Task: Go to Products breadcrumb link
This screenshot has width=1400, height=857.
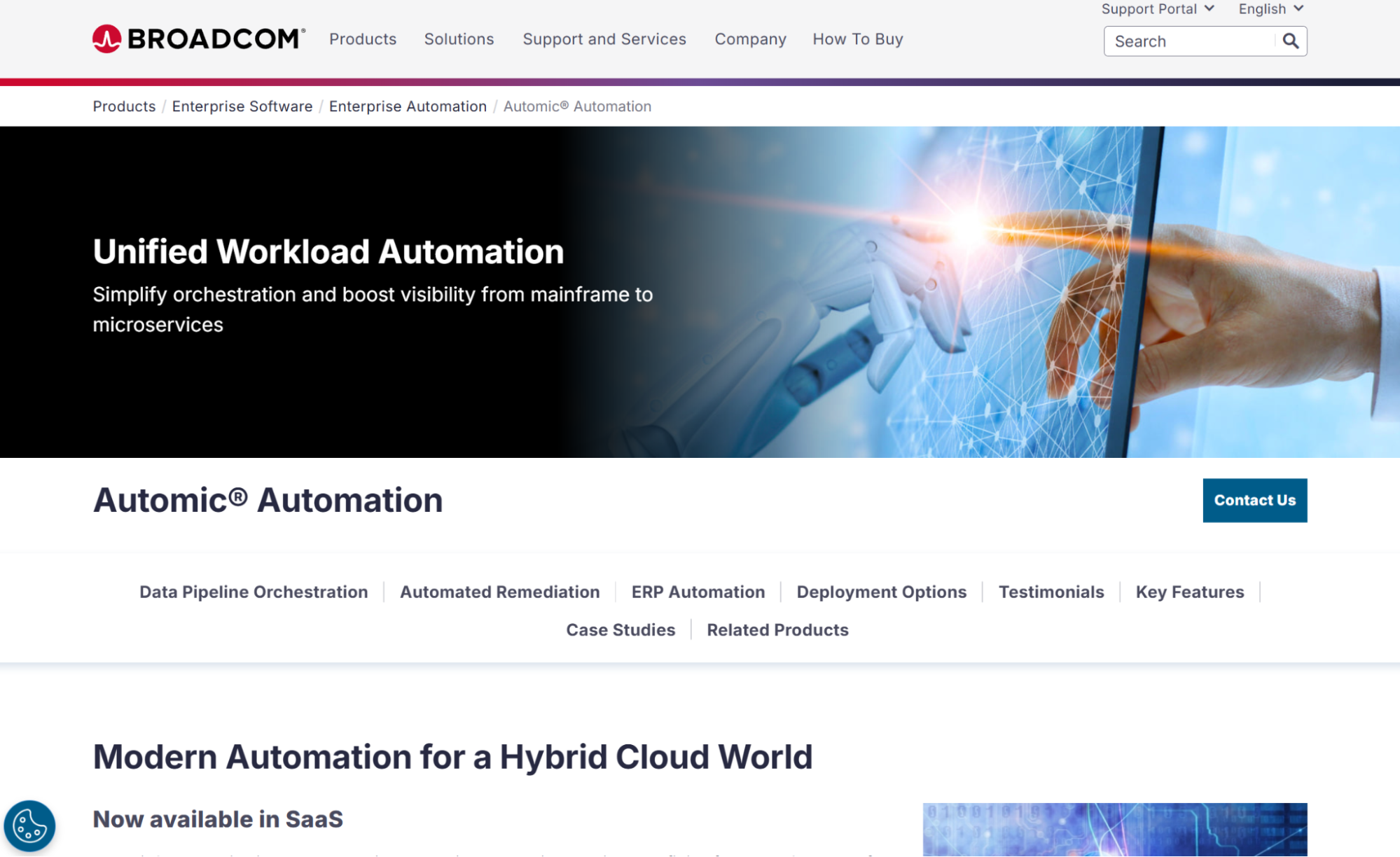Action: 124,106
